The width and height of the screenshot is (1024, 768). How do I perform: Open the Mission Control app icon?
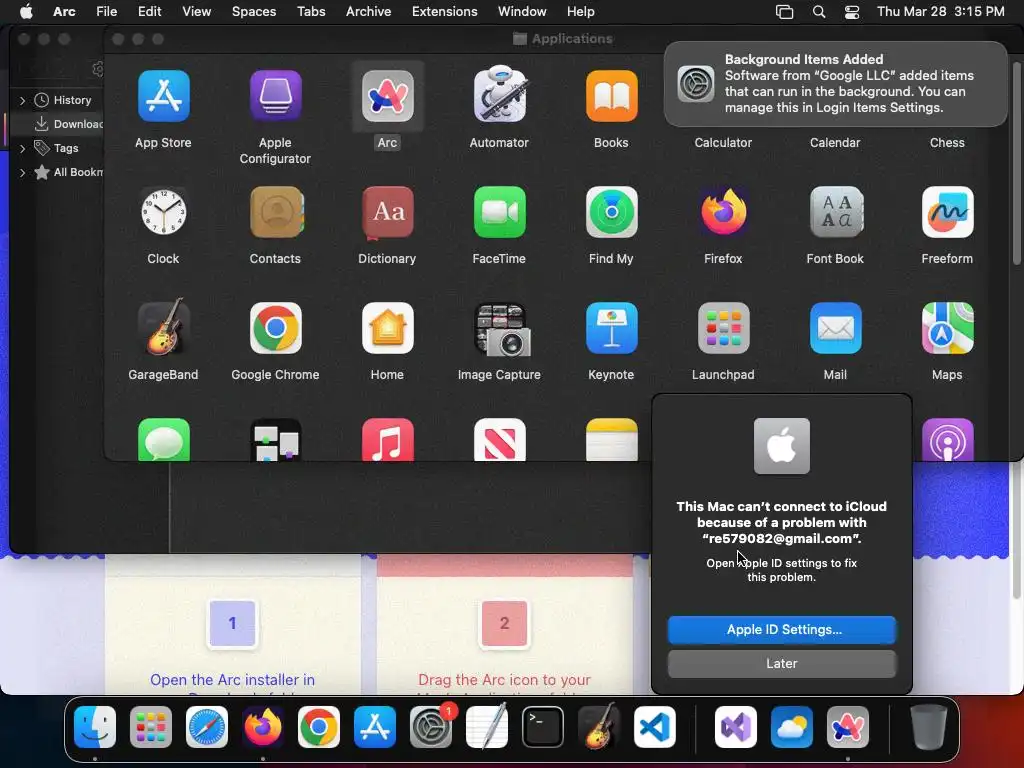[x=275, y=440]
